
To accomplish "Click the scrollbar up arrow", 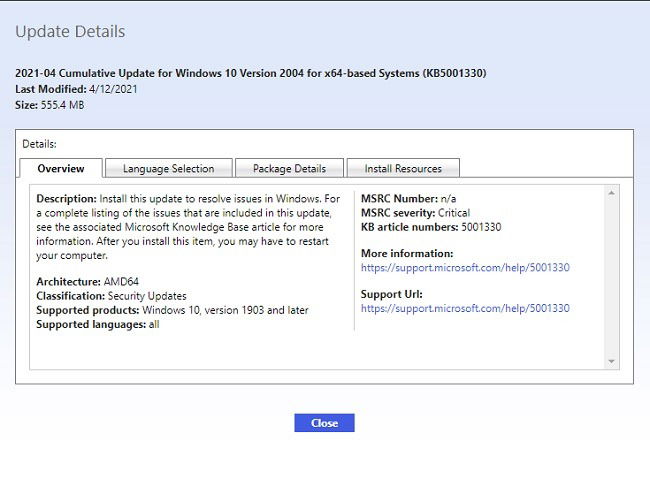I will [x=611, y=193].
